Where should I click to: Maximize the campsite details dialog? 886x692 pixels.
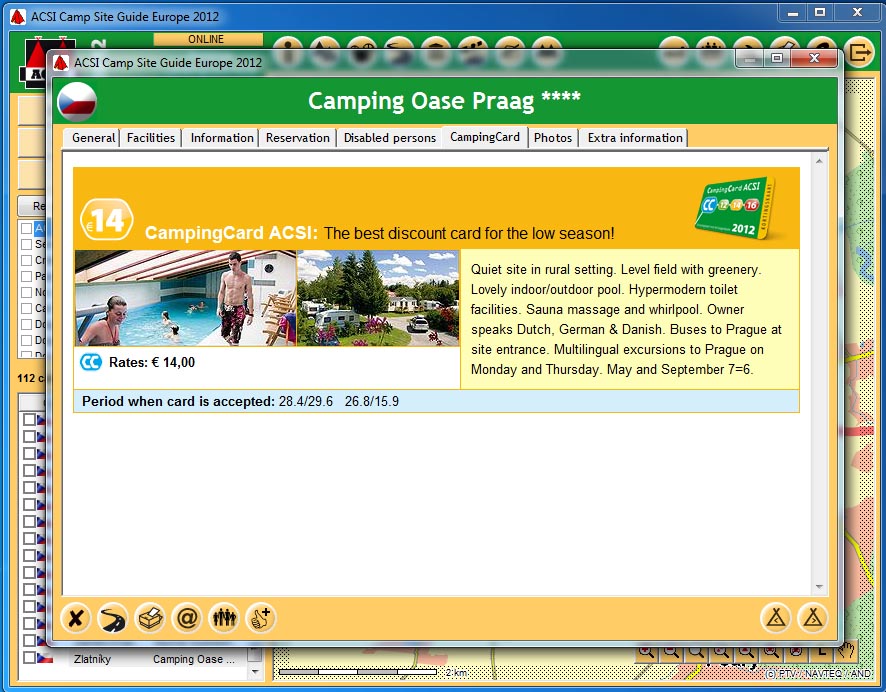[x=778, y=58]
